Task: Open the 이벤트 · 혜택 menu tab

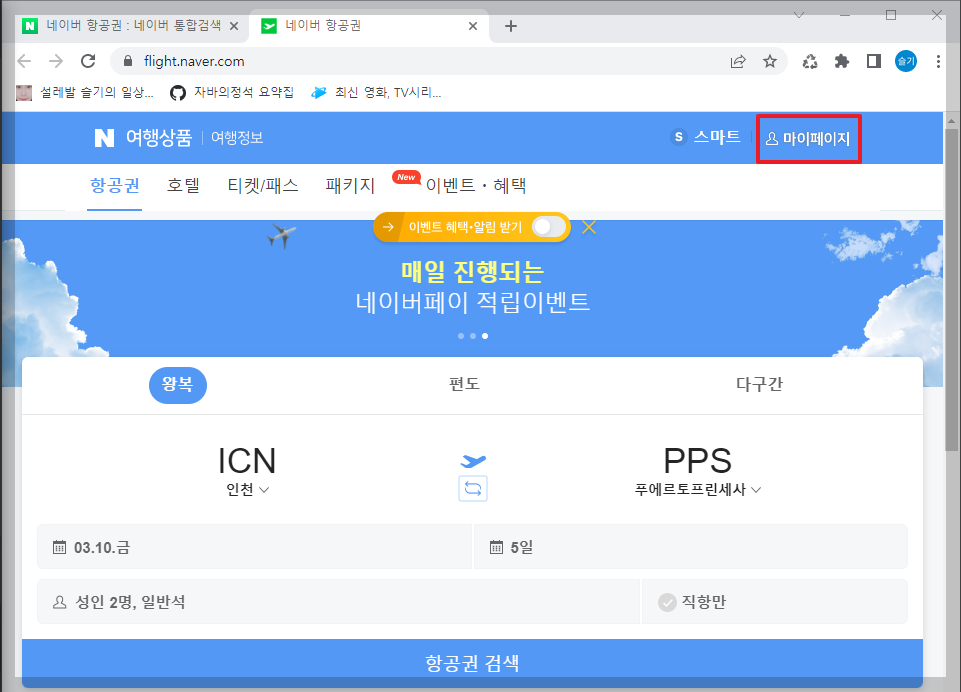Action: pos(476,185)
